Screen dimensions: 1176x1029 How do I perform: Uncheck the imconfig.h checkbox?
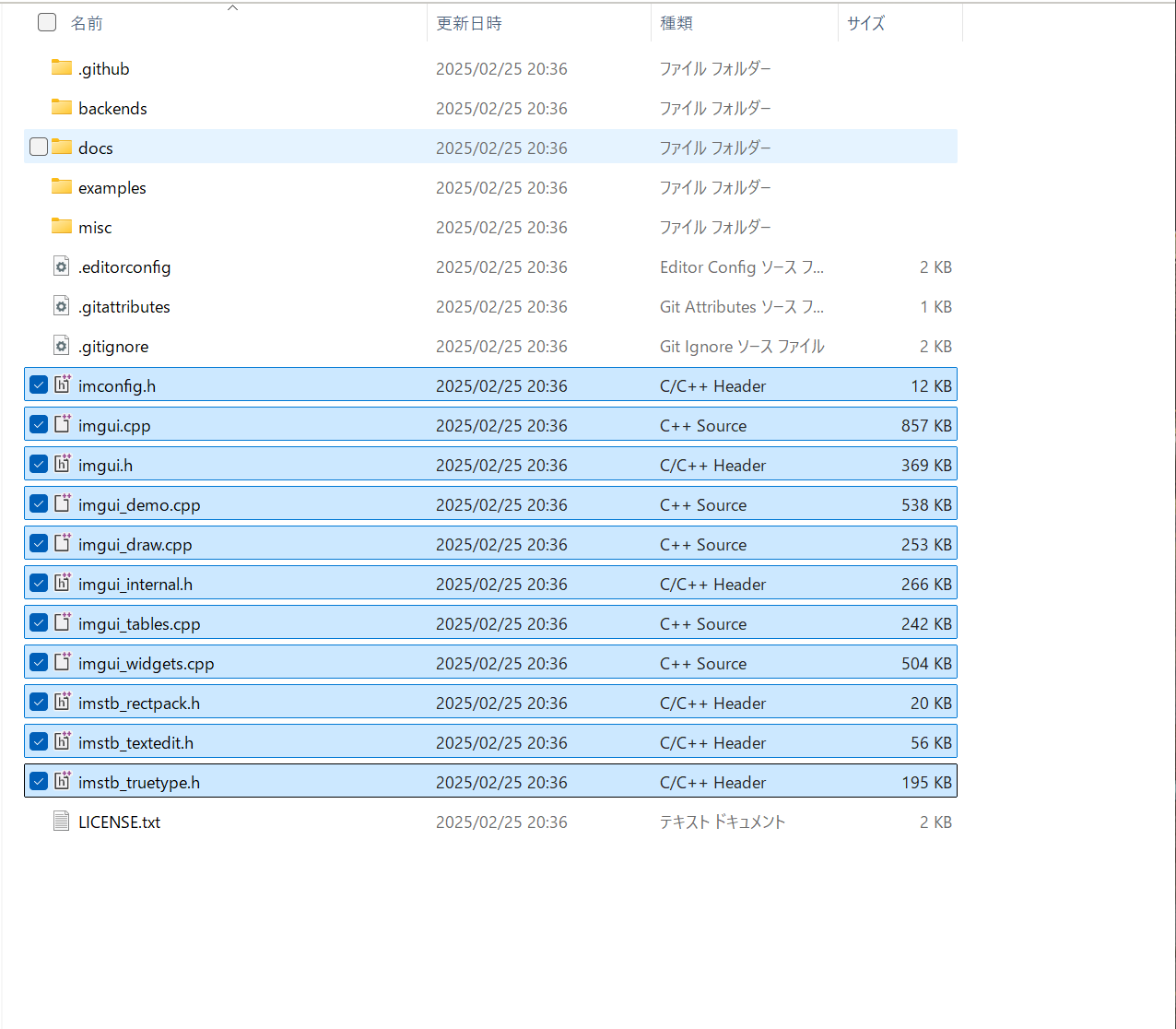[39, 384]
